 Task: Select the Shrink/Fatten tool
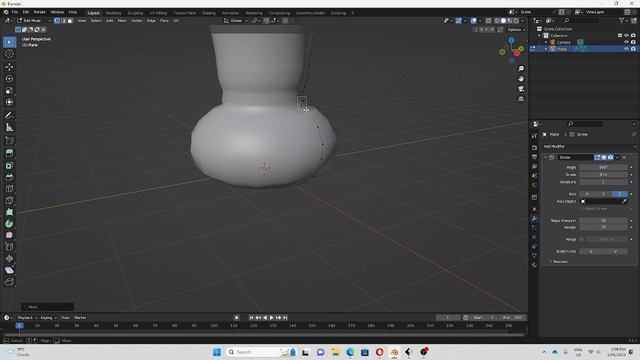point(9,258)
